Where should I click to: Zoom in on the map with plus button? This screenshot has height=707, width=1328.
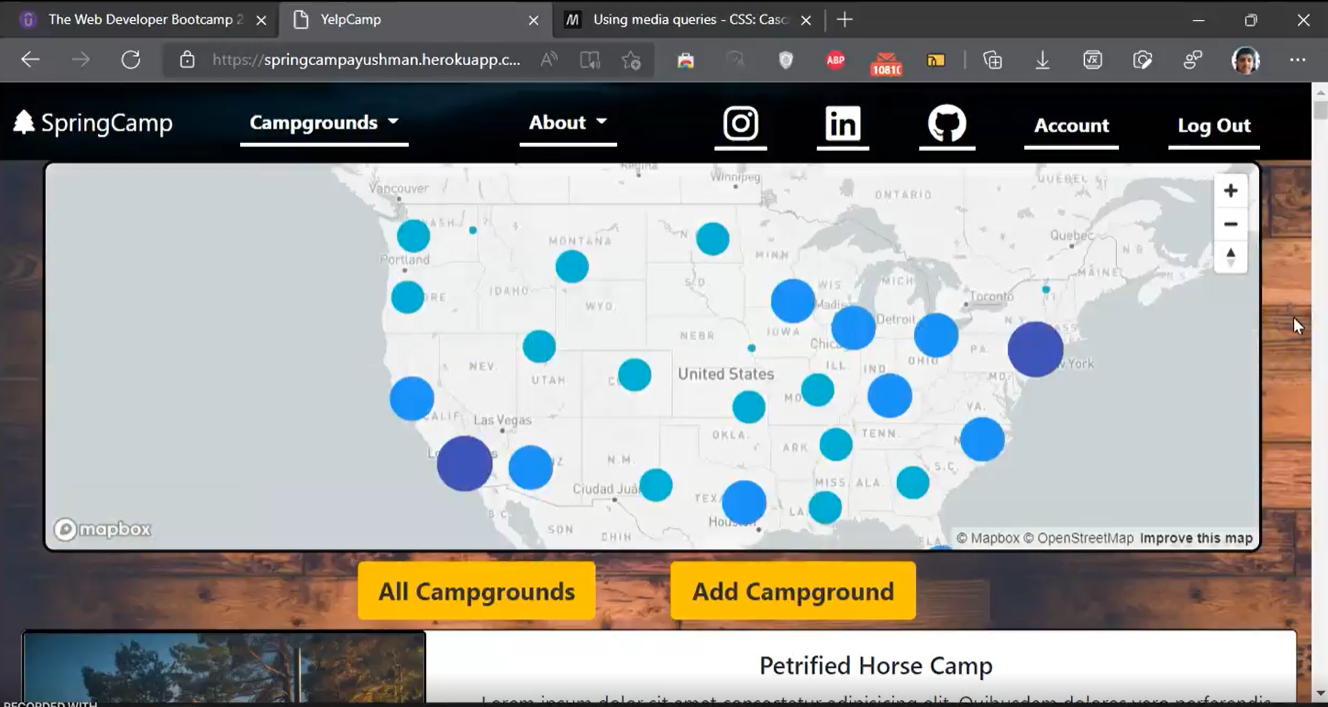point(1230,191)
